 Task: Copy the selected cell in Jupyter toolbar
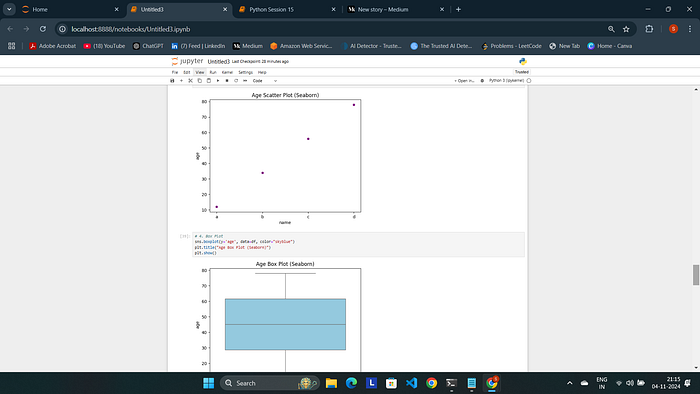point(200,81)
